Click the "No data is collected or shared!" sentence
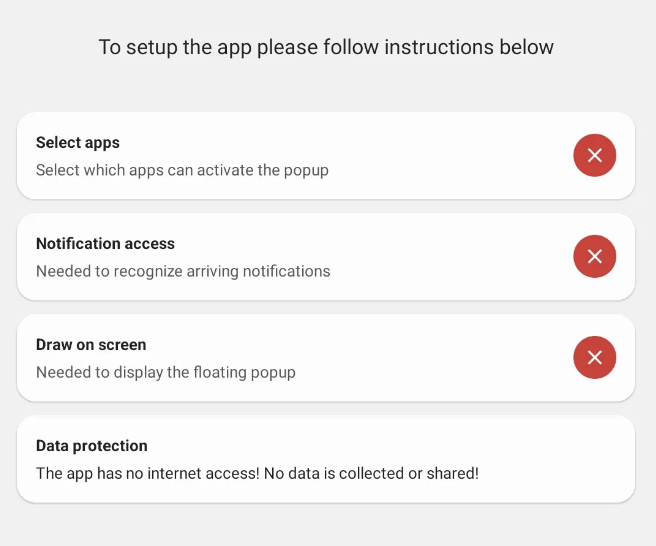The width and height of the screenshot is (656, 546). click(x=371, y=473)
